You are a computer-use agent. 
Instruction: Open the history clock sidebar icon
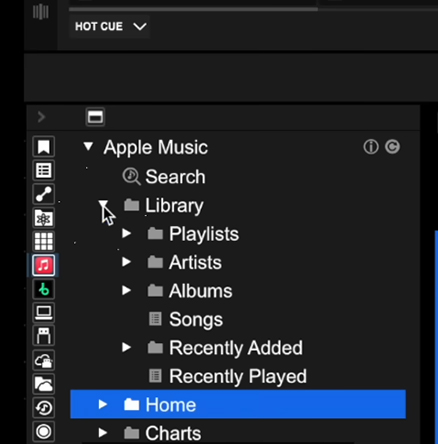point(44,408)
